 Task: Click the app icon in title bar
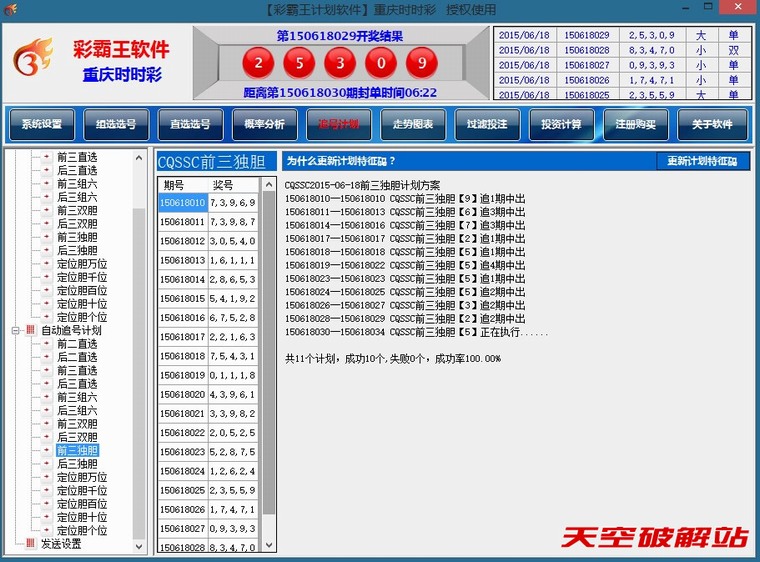coord(10,10)
